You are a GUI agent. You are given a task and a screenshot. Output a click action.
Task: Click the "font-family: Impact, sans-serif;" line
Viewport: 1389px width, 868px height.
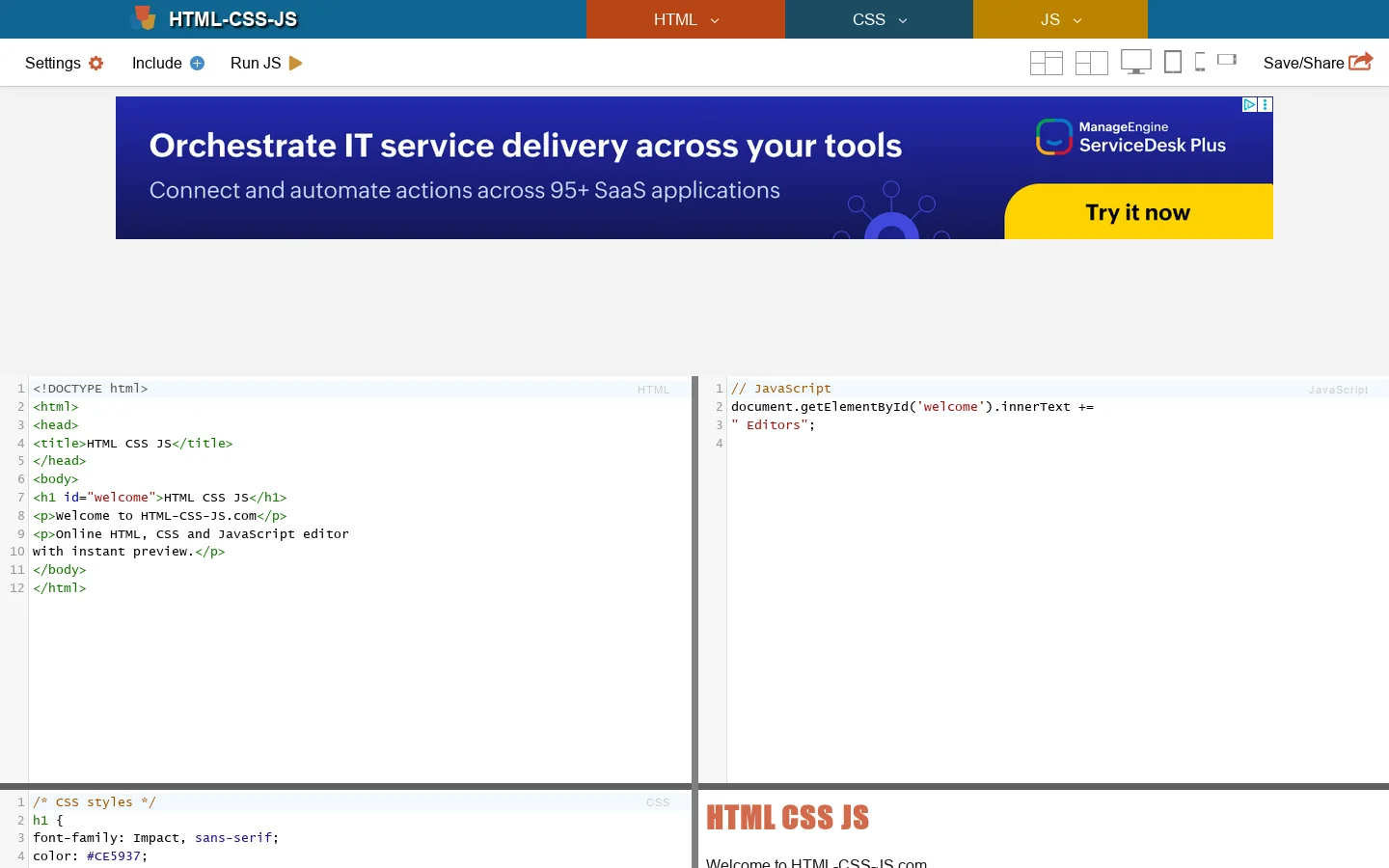coord(156,838)
